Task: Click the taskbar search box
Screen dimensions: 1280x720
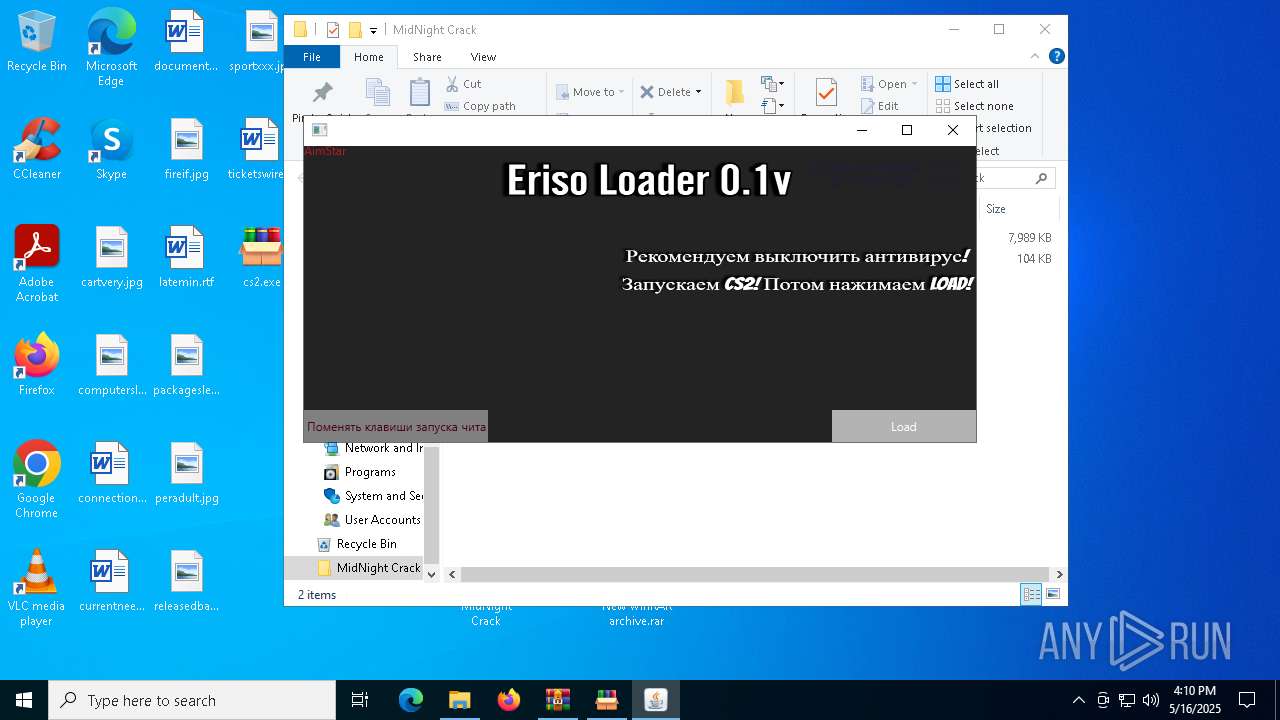Action: click(191, 700)
